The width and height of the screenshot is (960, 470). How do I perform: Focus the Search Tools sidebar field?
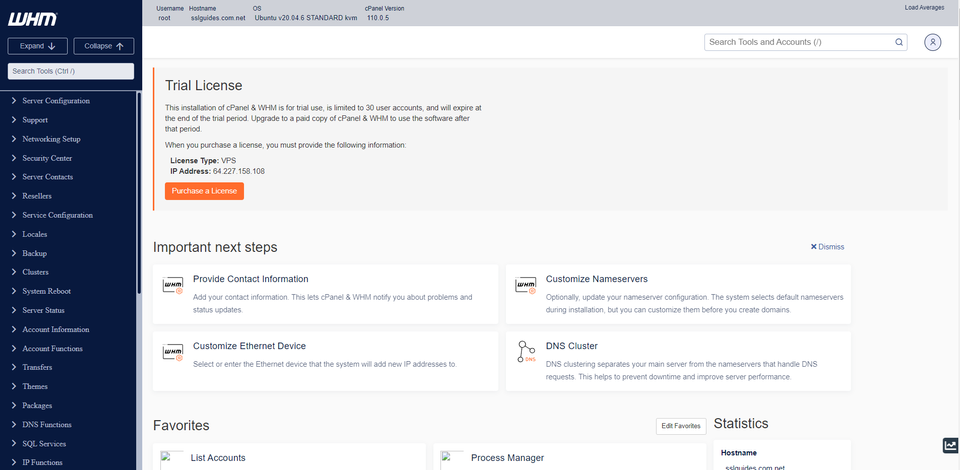pos(70,71)
